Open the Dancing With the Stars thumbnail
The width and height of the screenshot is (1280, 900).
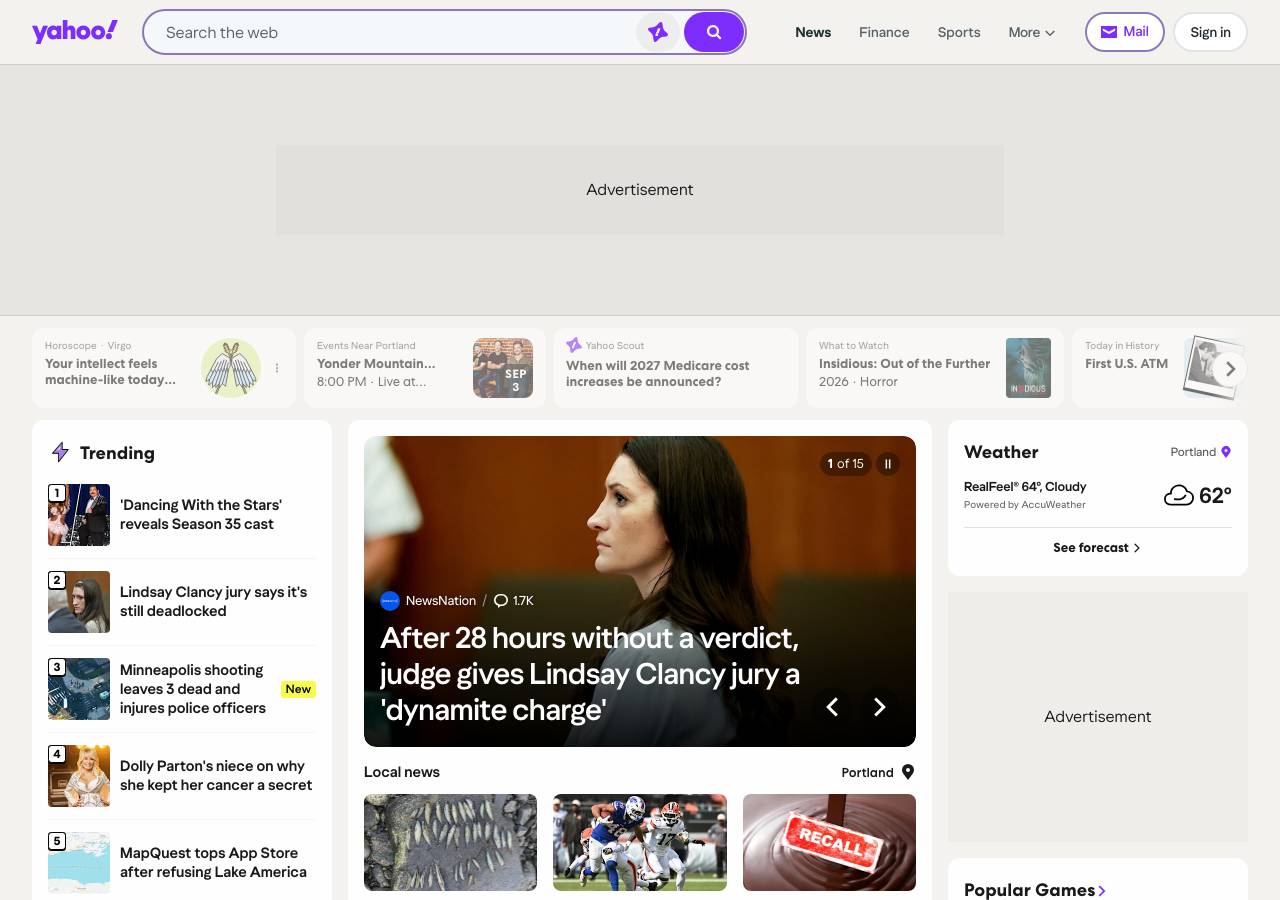(x=79, y=515)
